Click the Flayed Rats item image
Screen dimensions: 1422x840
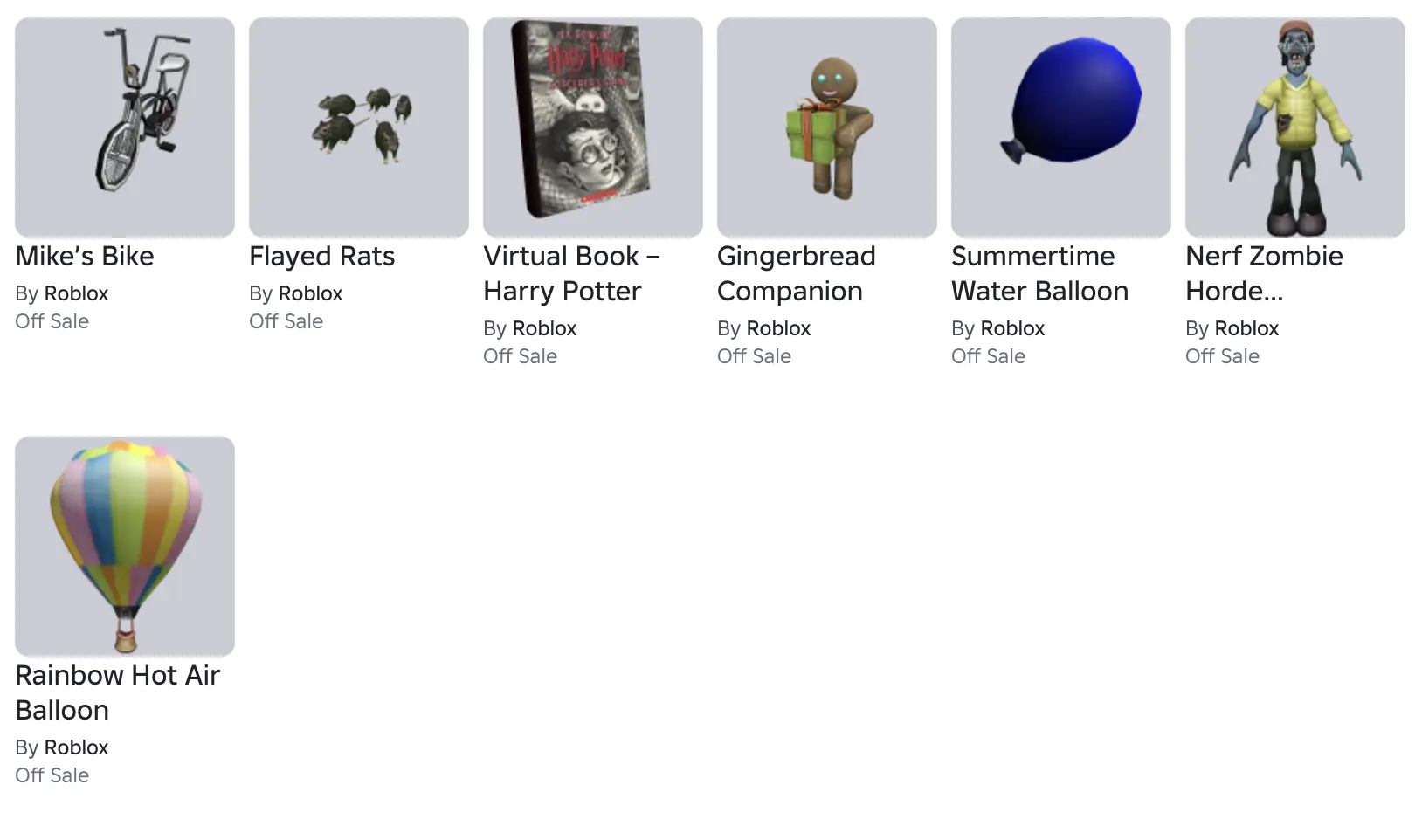click(x=359, y=127)
